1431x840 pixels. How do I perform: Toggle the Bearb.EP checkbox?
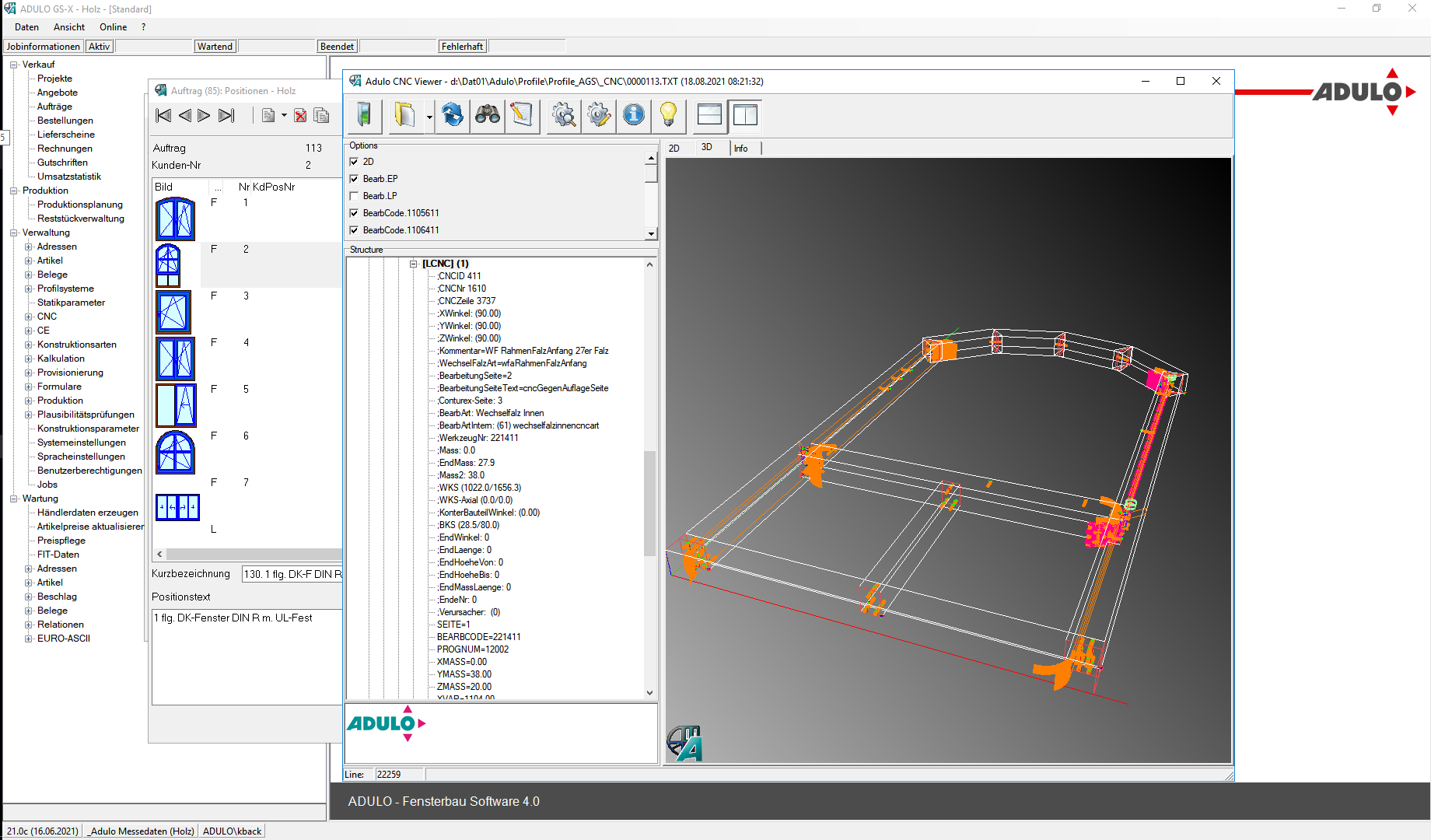coord(354,179)
